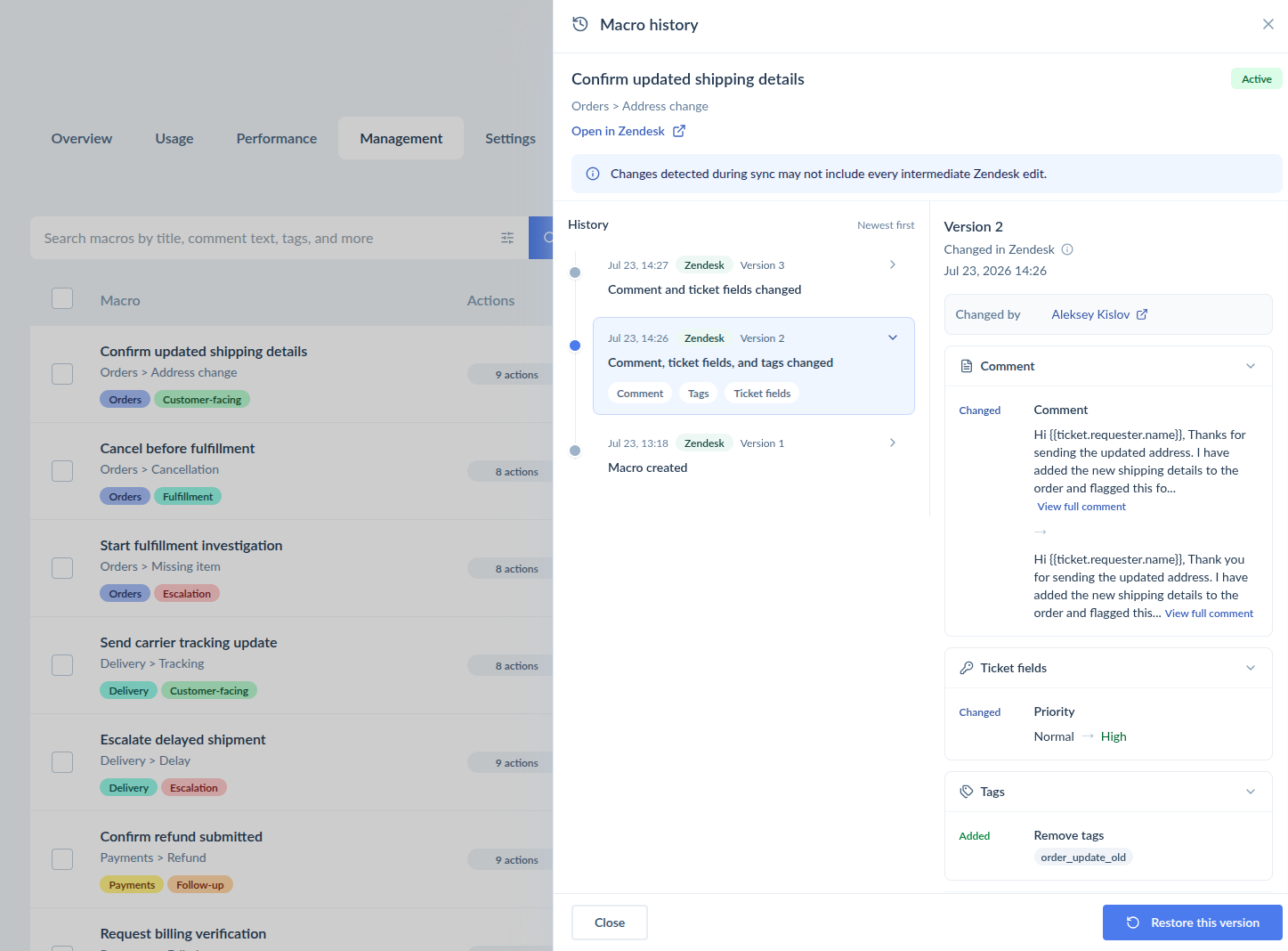View full comment for the previous version
1288x951 pixels.
[x=1081, y=507]
